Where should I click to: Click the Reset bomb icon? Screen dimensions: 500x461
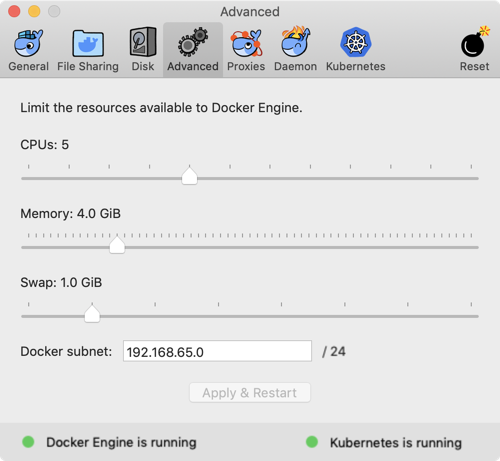475,42
